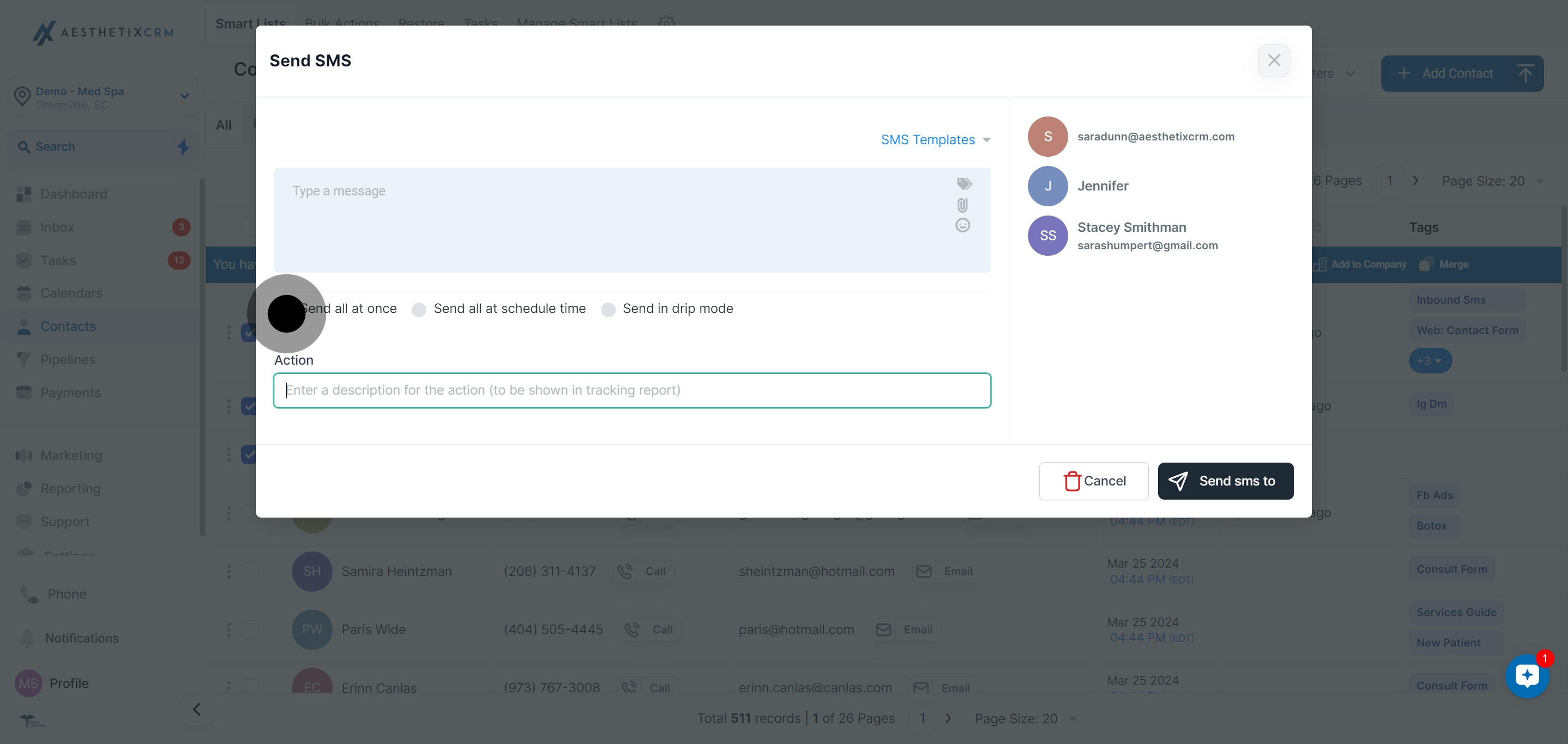Click the paperclip attachment icon

pyautogui.click(x=963, y=205)
